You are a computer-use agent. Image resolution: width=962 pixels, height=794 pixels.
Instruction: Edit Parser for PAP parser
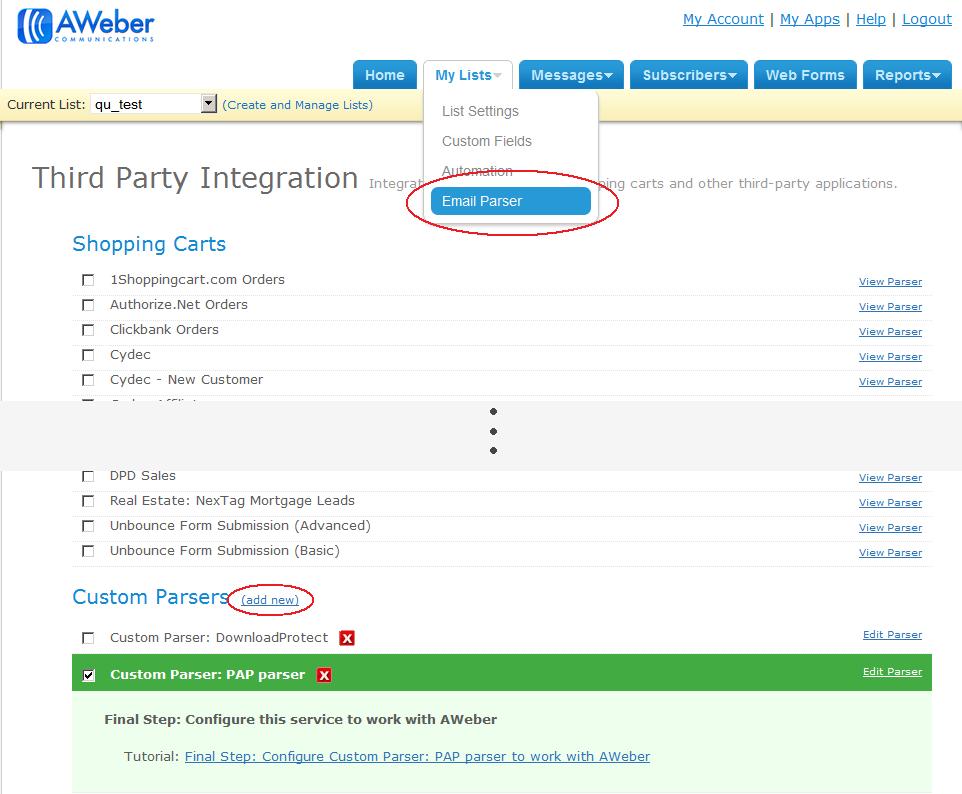point(892,672)
